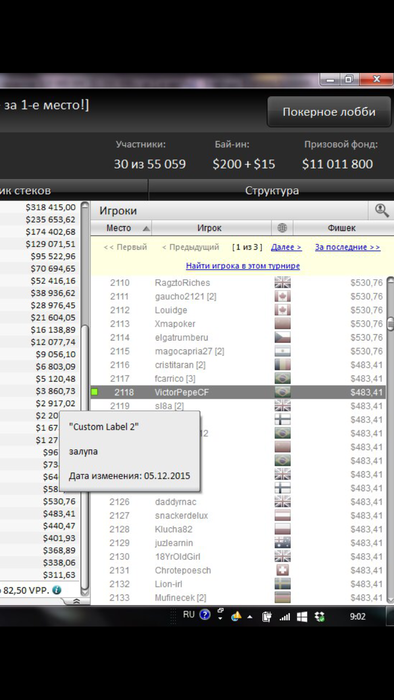Image resolution: width=394 pixels, height=700 pixels.
Task: Select player daddymac
Action: pyautogui.click(x=238, y=502)
